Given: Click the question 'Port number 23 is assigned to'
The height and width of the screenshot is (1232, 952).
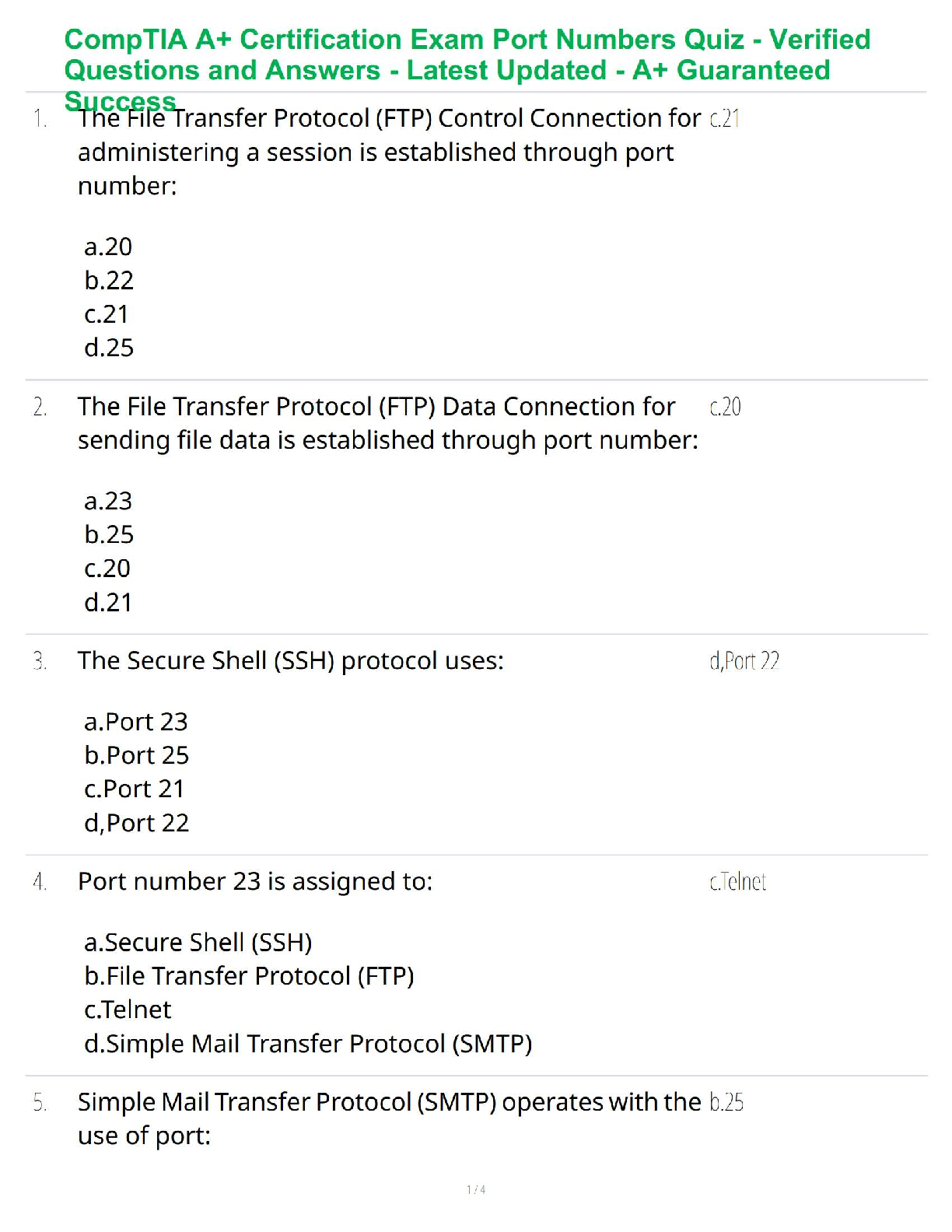Looking at the screenshot, I should click(255, 881).
